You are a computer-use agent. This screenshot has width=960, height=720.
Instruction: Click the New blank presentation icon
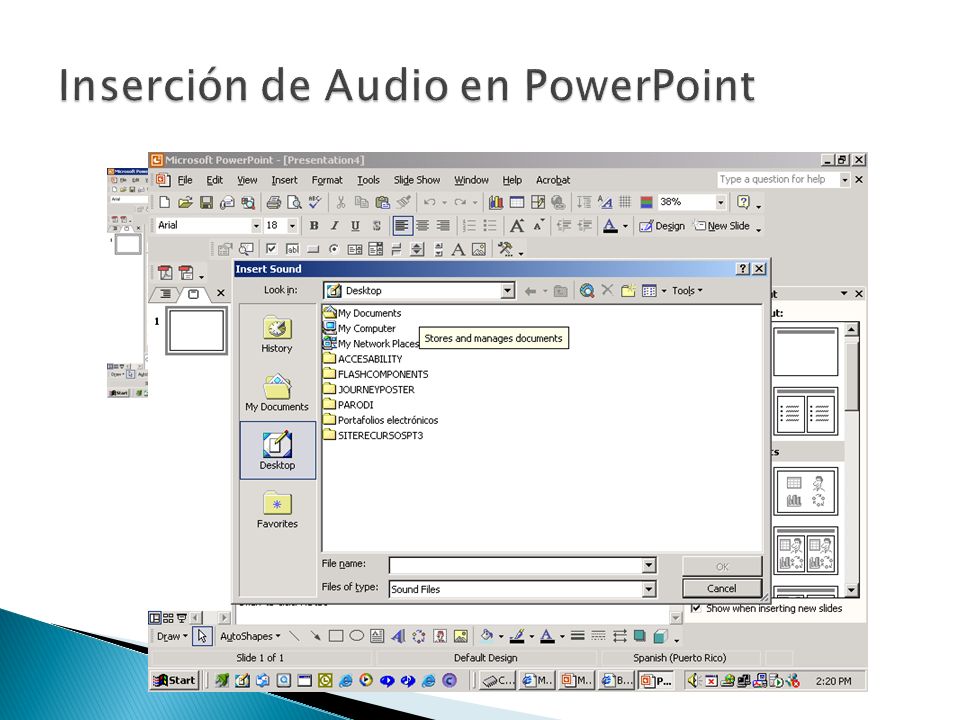pyautogui.click(x=165, y=202)
